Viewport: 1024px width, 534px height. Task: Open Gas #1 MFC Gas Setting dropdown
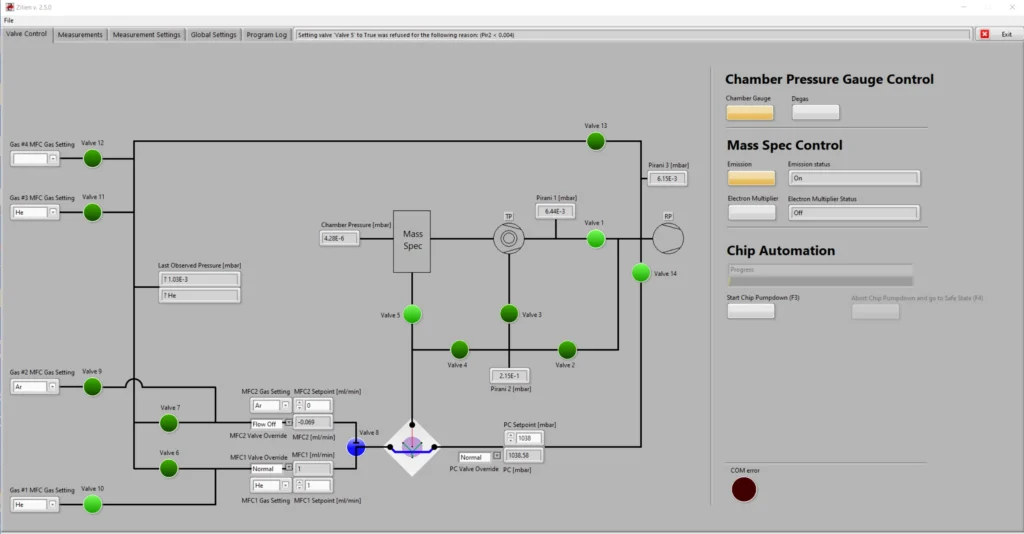click(53, 505)
